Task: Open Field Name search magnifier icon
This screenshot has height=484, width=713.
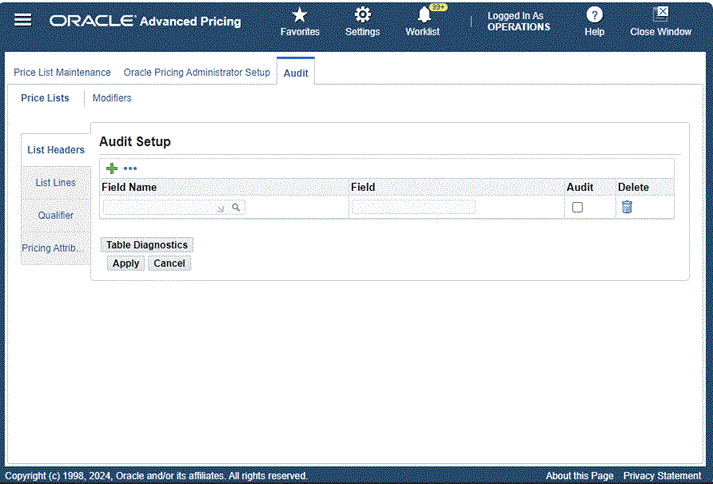Action: 236,207
